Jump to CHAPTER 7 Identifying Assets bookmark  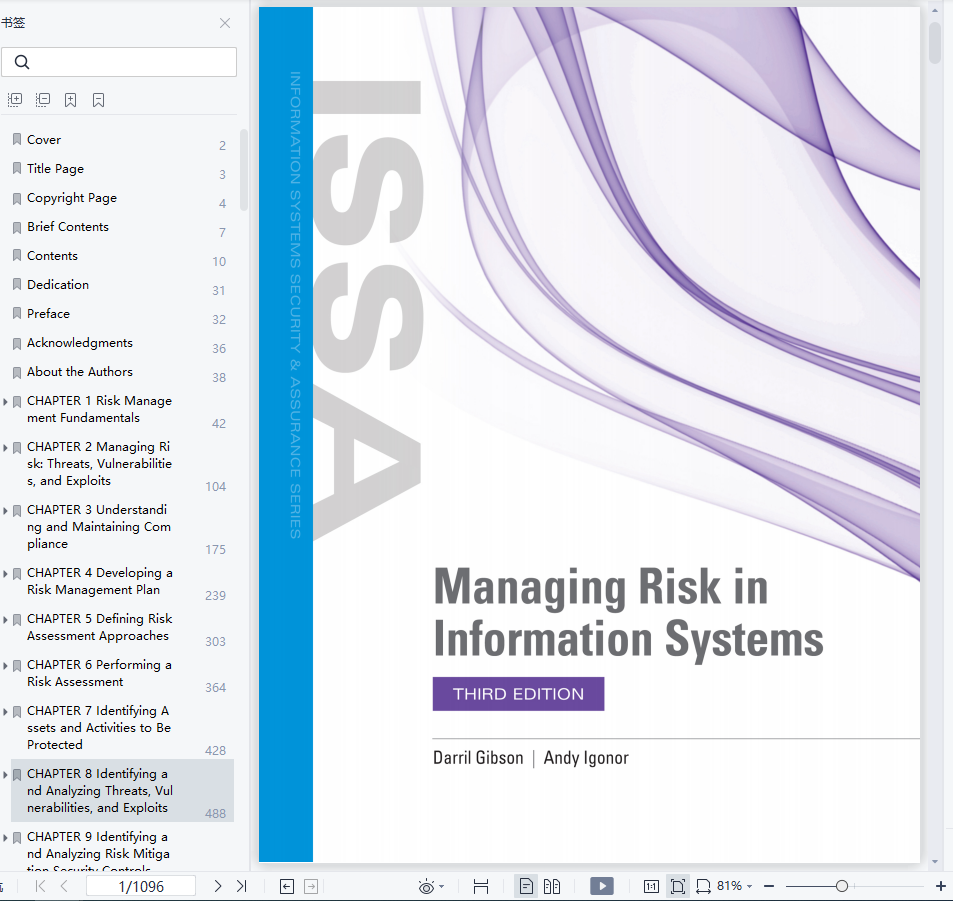pos(99,728)
